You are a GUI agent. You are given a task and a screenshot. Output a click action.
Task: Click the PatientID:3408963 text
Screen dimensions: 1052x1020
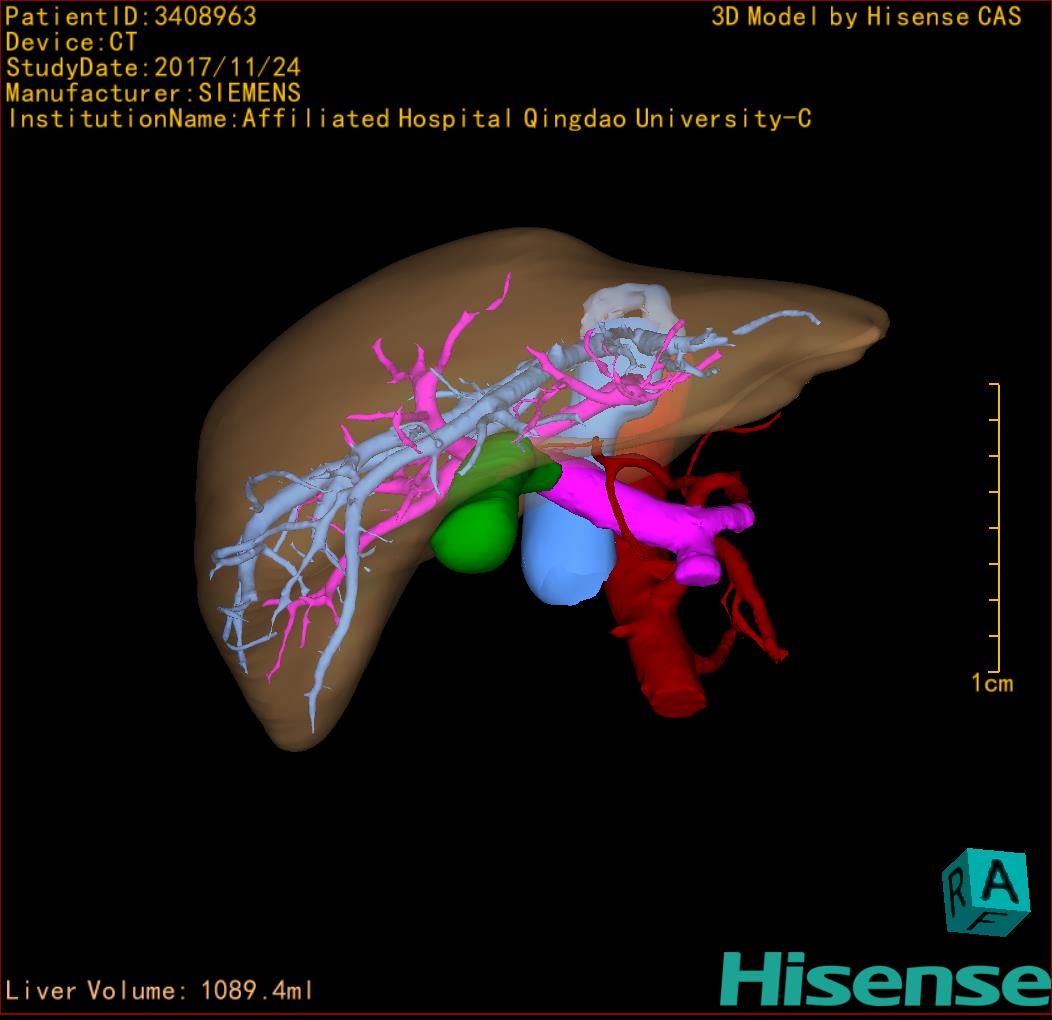coord(131,16)
